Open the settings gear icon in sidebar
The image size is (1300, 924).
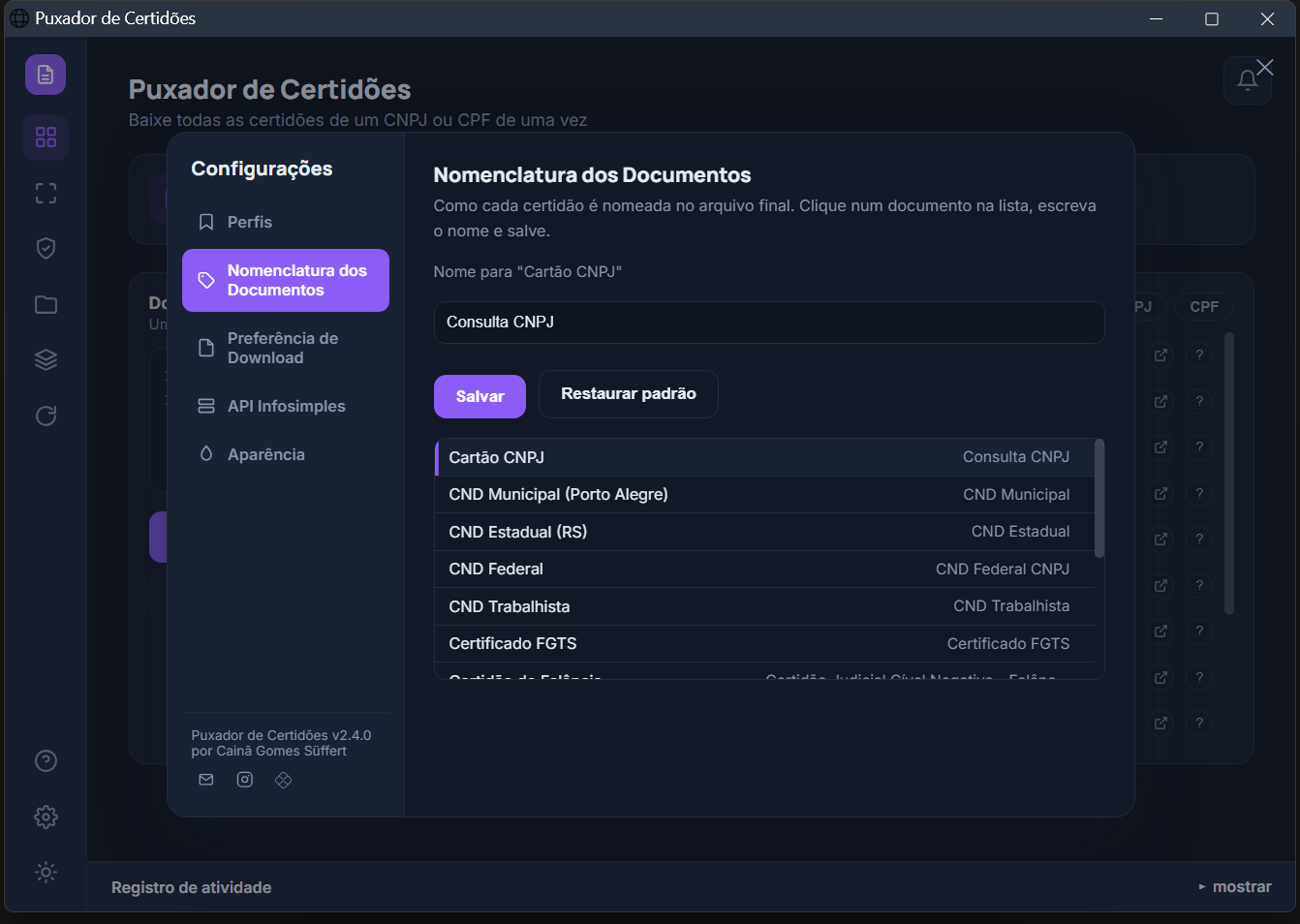pyautogui.click(x=46, y=816)
